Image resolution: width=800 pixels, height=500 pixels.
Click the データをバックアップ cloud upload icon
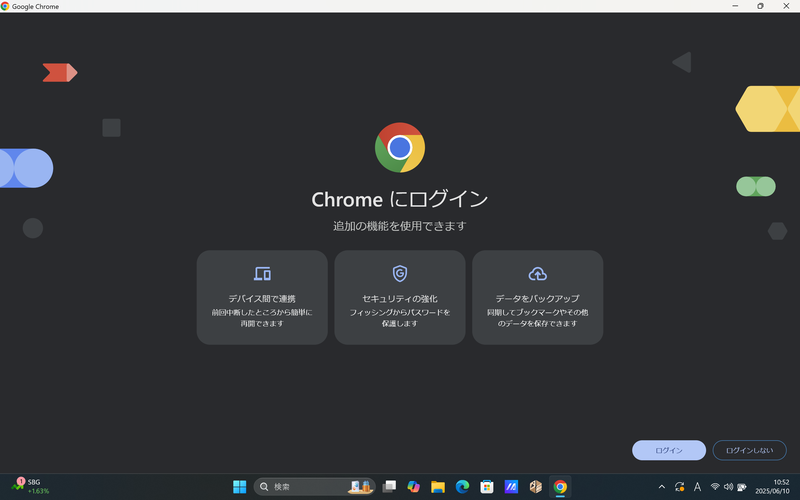click(x=537, y=274)
